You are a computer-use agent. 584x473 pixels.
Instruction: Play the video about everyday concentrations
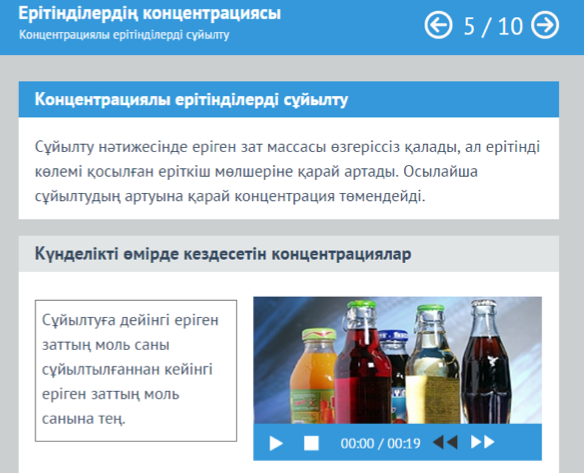coord(276,443)
